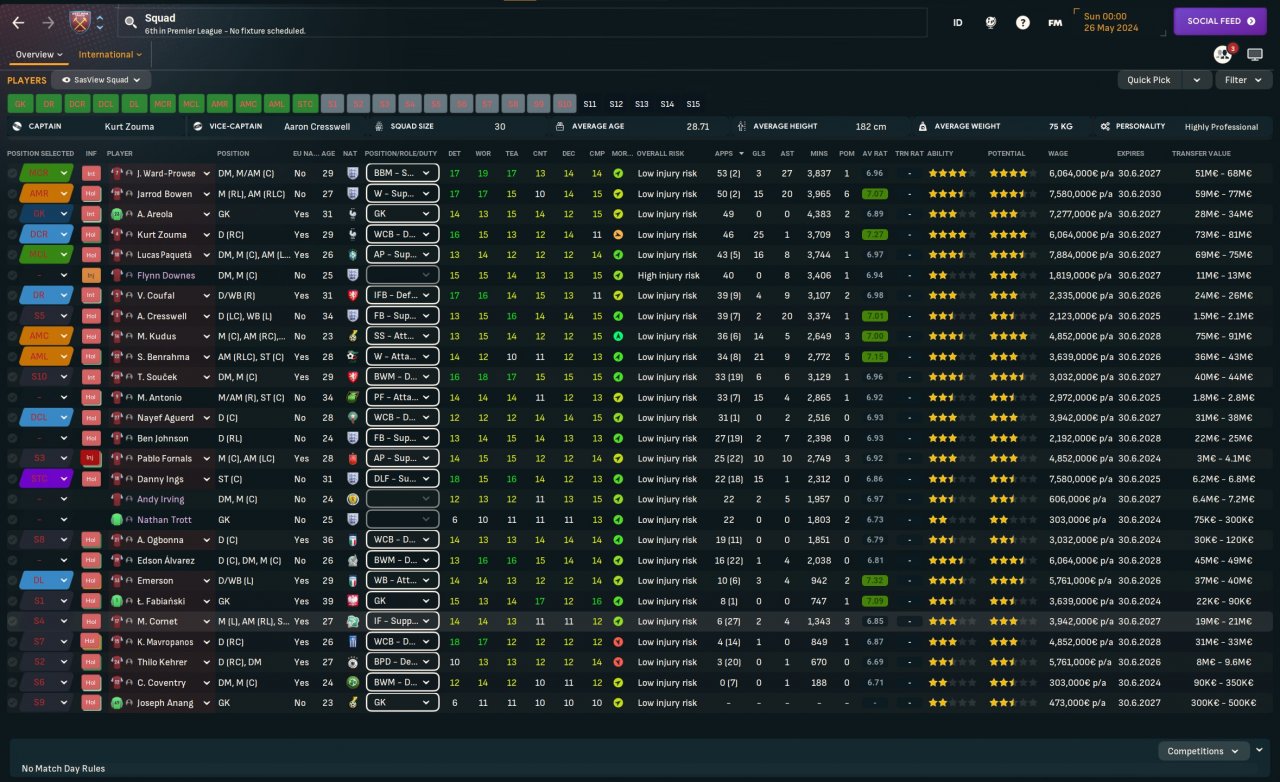
Task: Open notifications icon with red badge
Action: click(x=1223, y=54)
